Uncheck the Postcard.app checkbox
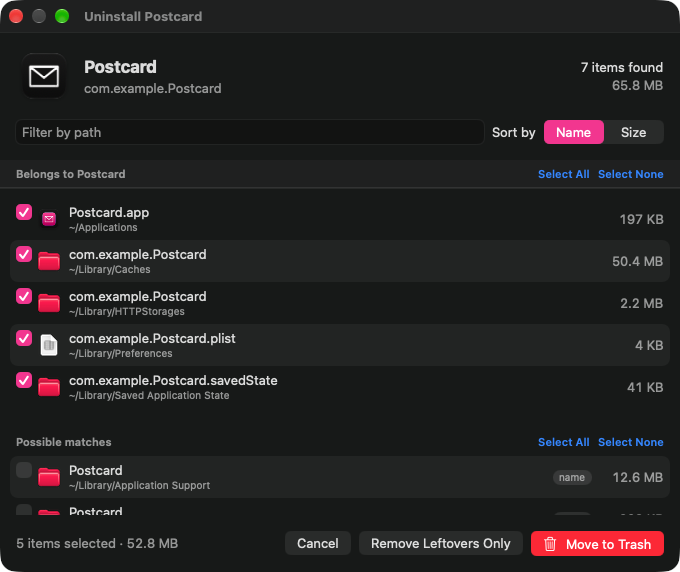The image size is (680, 572). (24, 212)
